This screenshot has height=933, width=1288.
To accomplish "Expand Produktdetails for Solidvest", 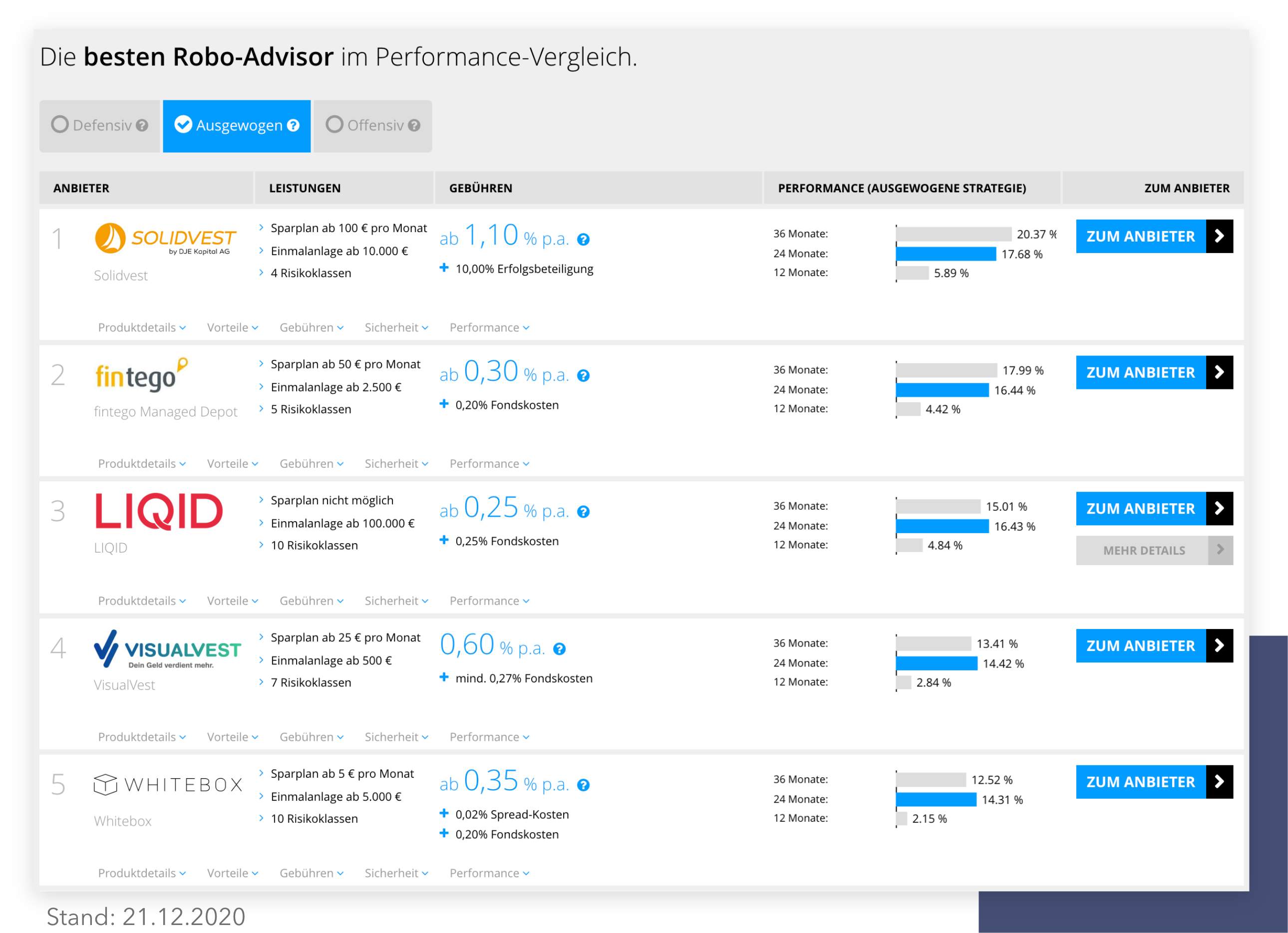I will (x=142, y=327).
